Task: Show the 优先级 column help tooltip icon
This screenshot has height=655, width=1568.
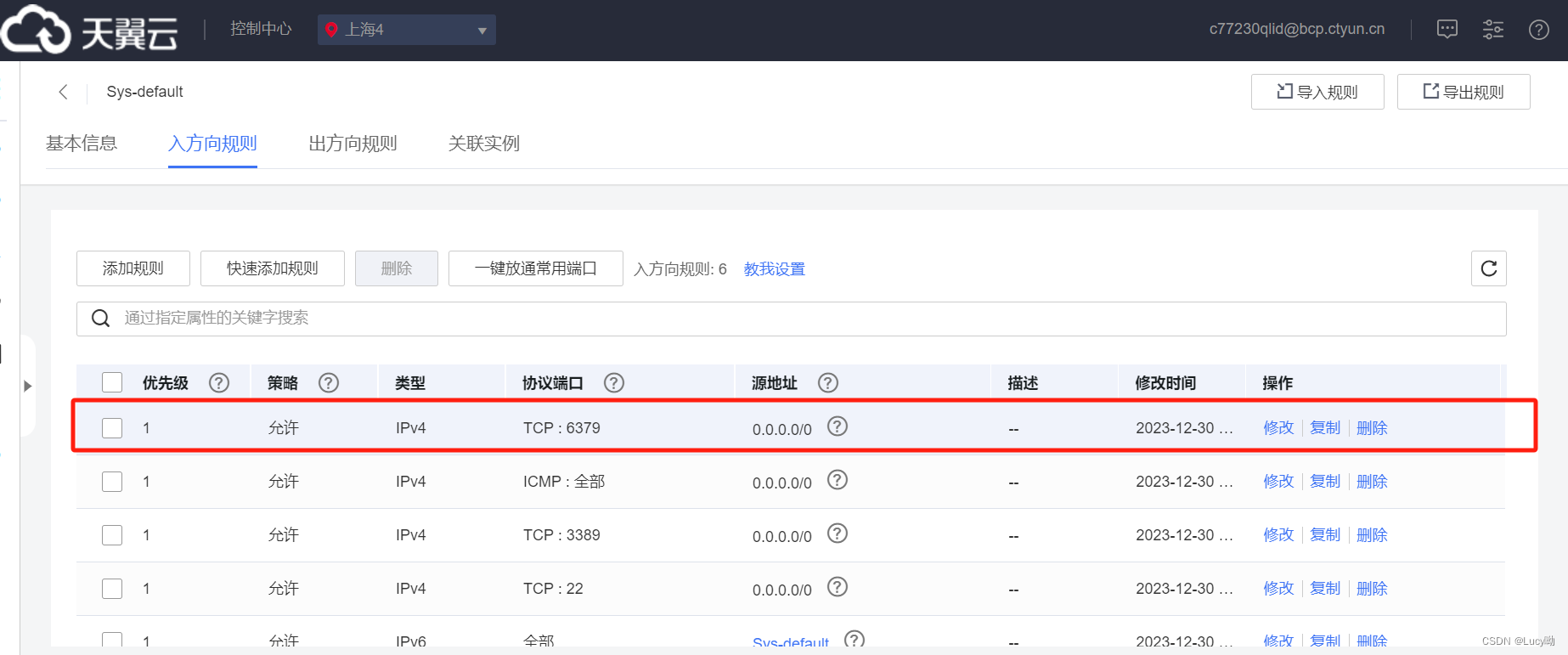Action: coord(219,383)
